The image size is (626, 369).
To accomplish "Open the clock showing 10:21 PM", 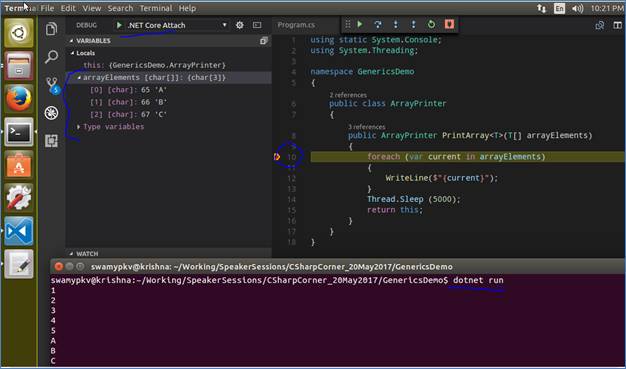I will pyautogui.click(x=606, y=8).
